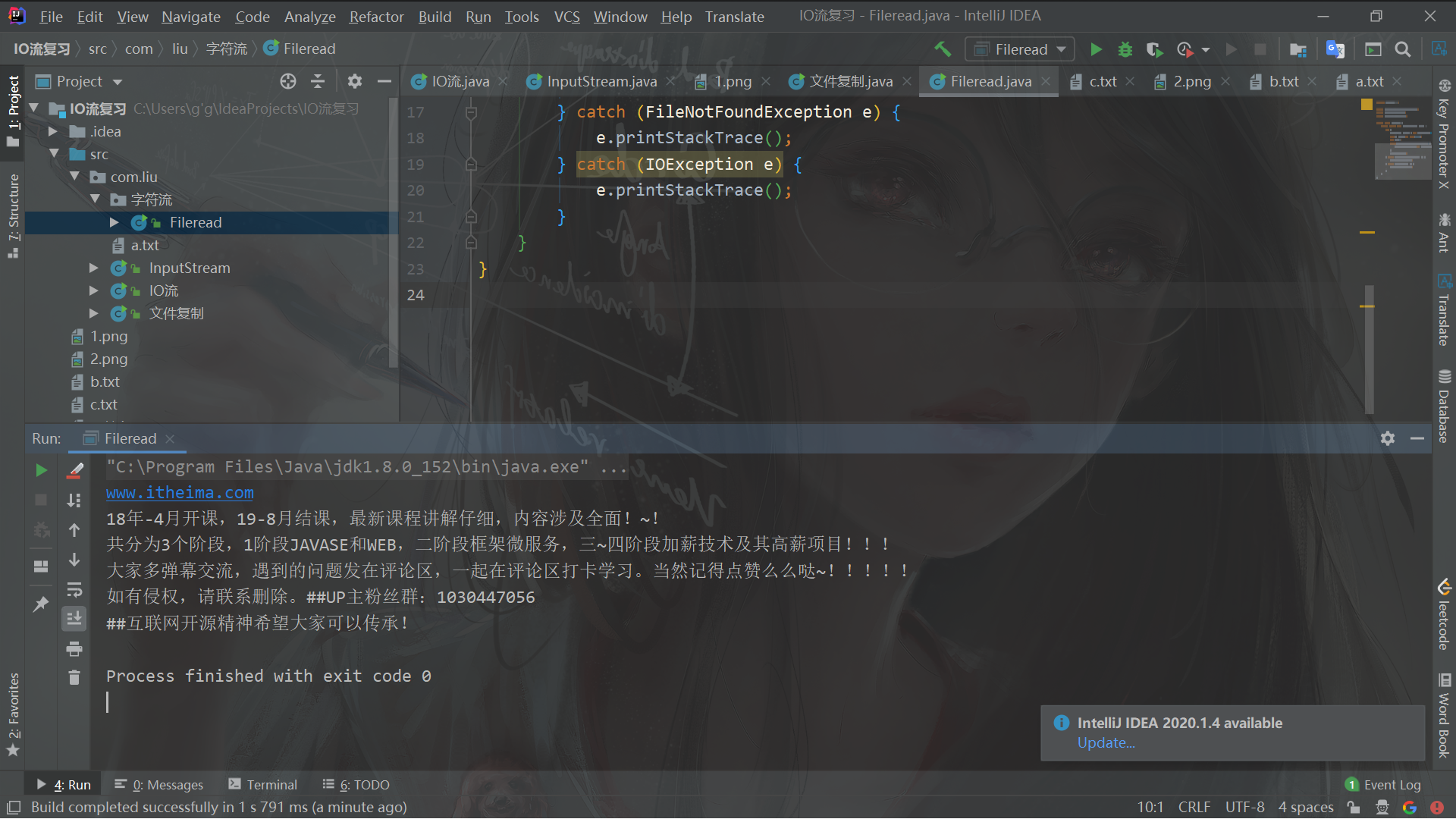1456x819 pixels.
Task: Hide the Run tool window
Action: point(1417,438)
